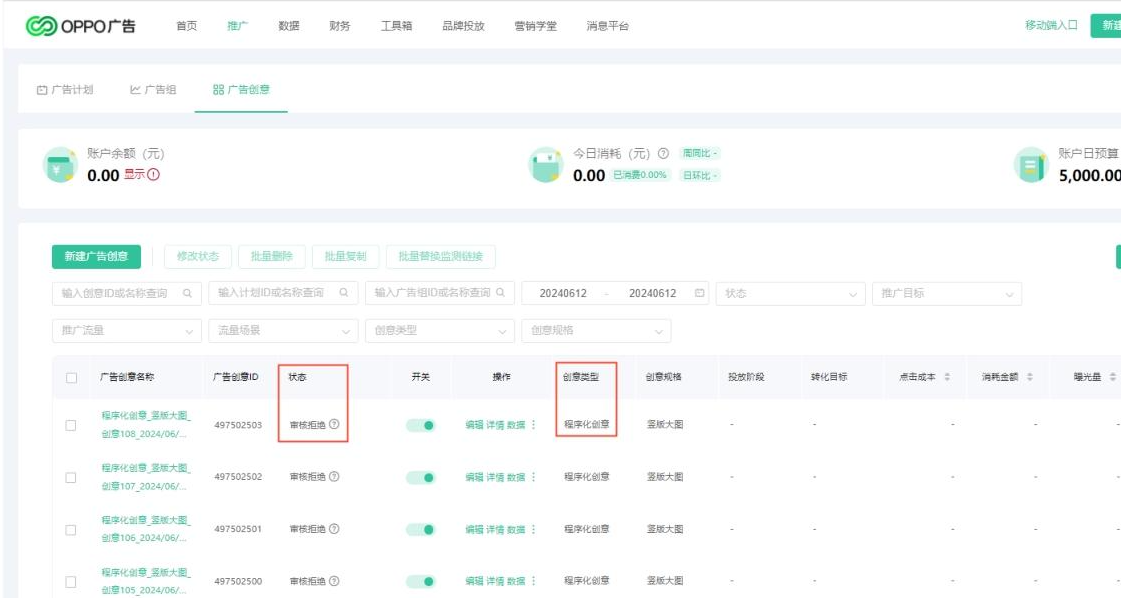Image resolution: width=1121 pixels, height=598 pixels.
Task: Switch to the 广告组 tab
Action: point(153,89)
